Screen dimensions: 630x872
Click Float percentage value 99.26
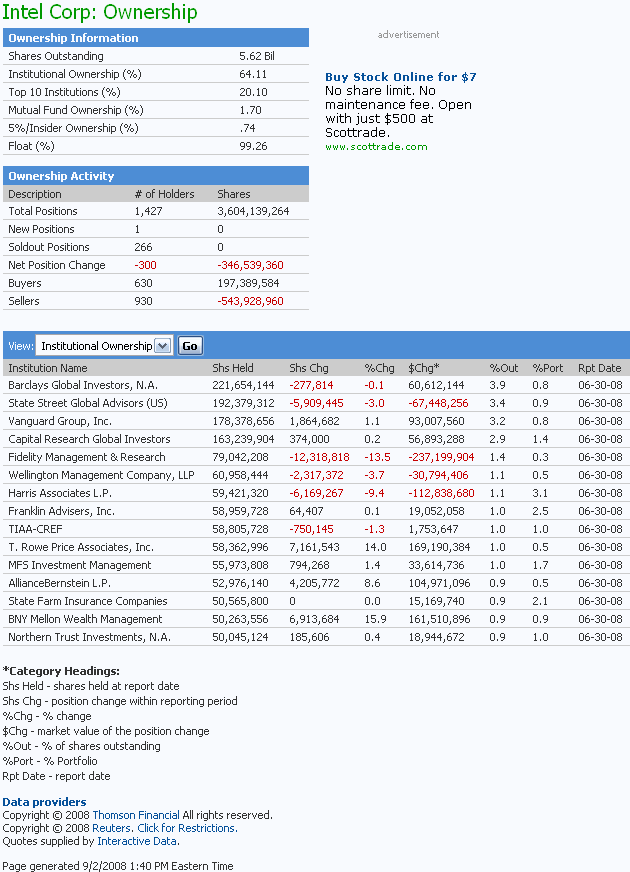tap(253, 146)
